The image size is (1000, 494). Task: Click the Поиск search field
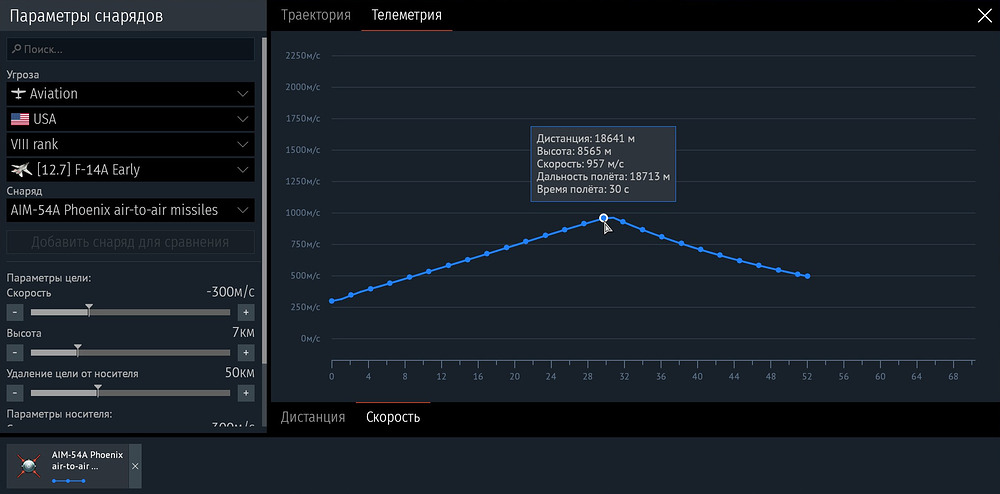coord(130,49)
